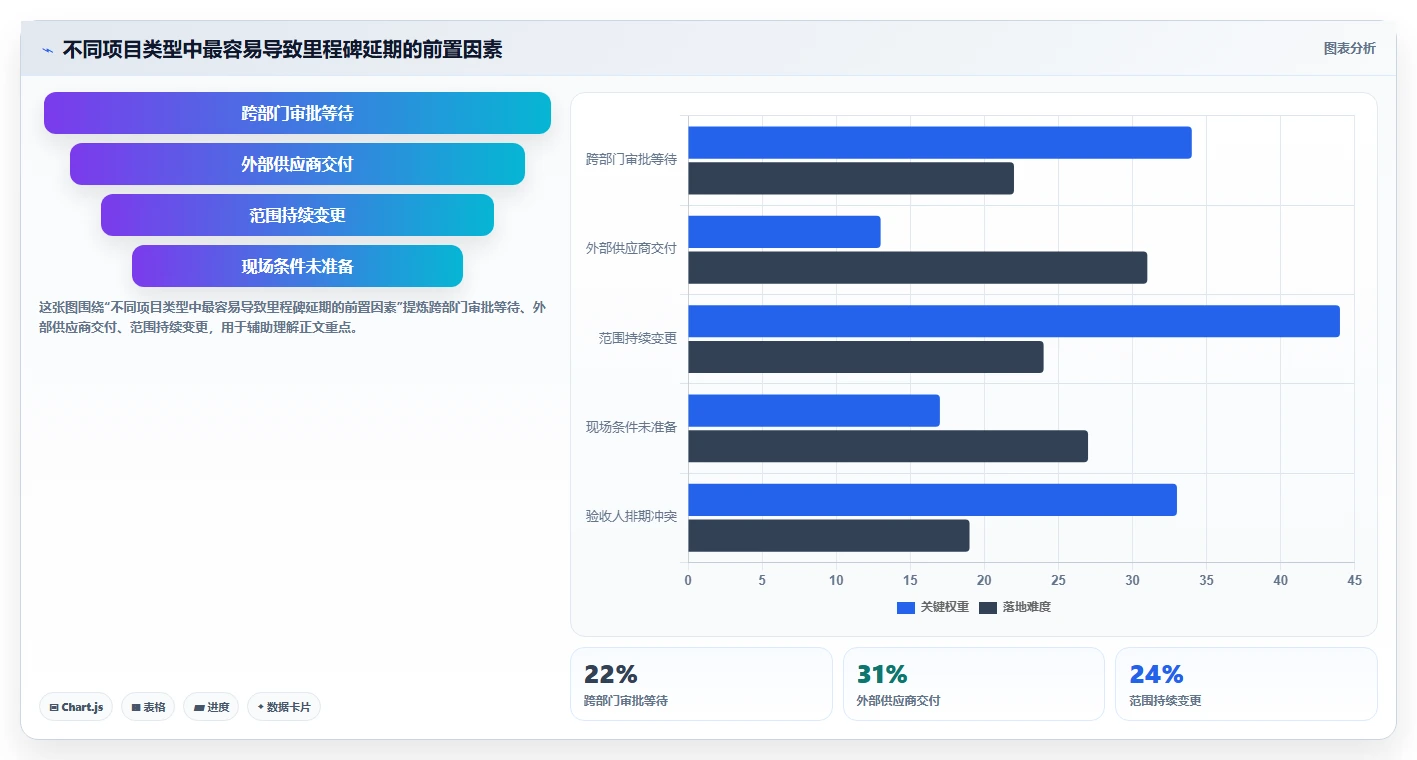Click the 验收人排期冲突 axis label
This screenshot has height=760, width=1417.
coord(631,517)
